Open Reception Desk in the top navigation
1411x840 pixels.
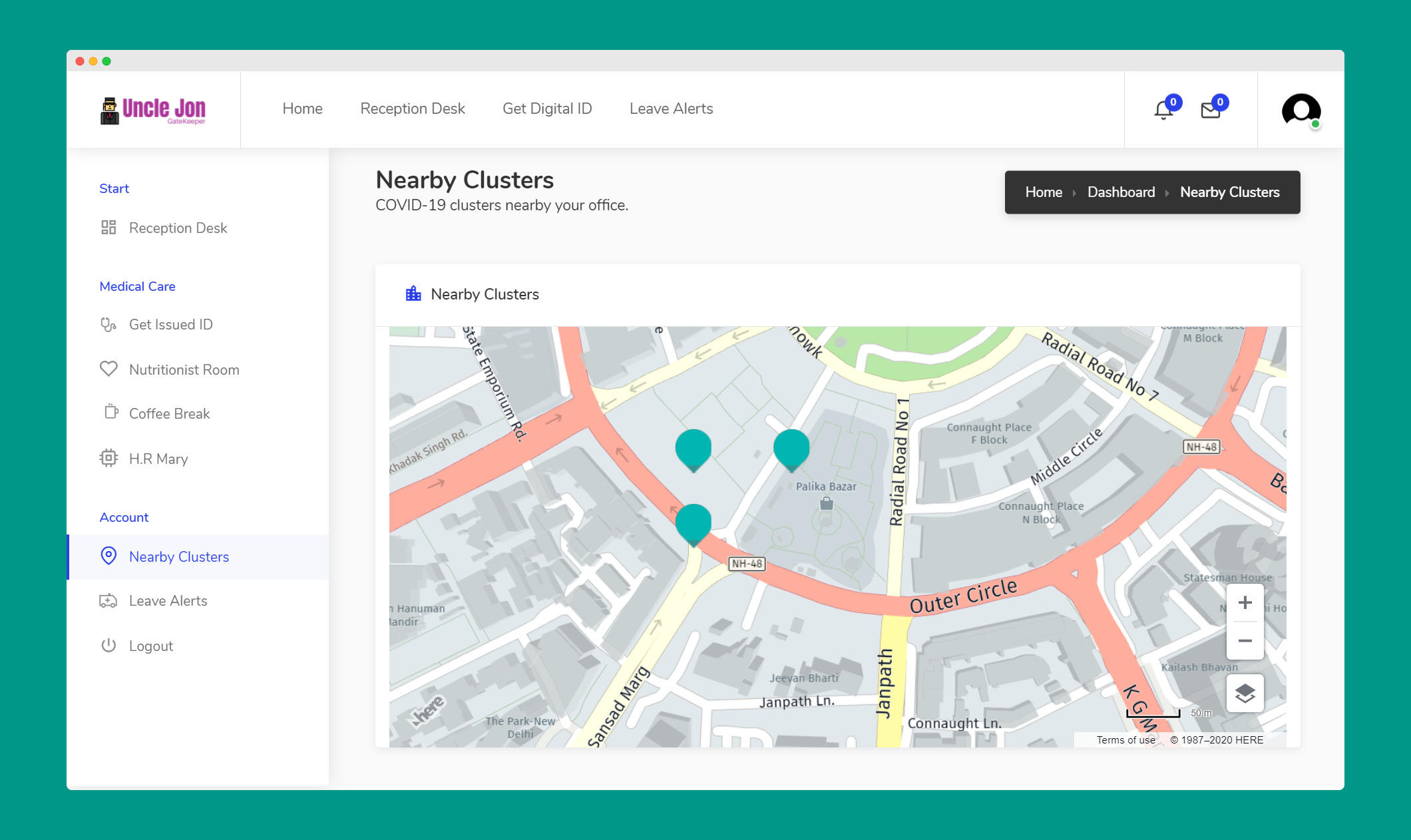point(412,108)
